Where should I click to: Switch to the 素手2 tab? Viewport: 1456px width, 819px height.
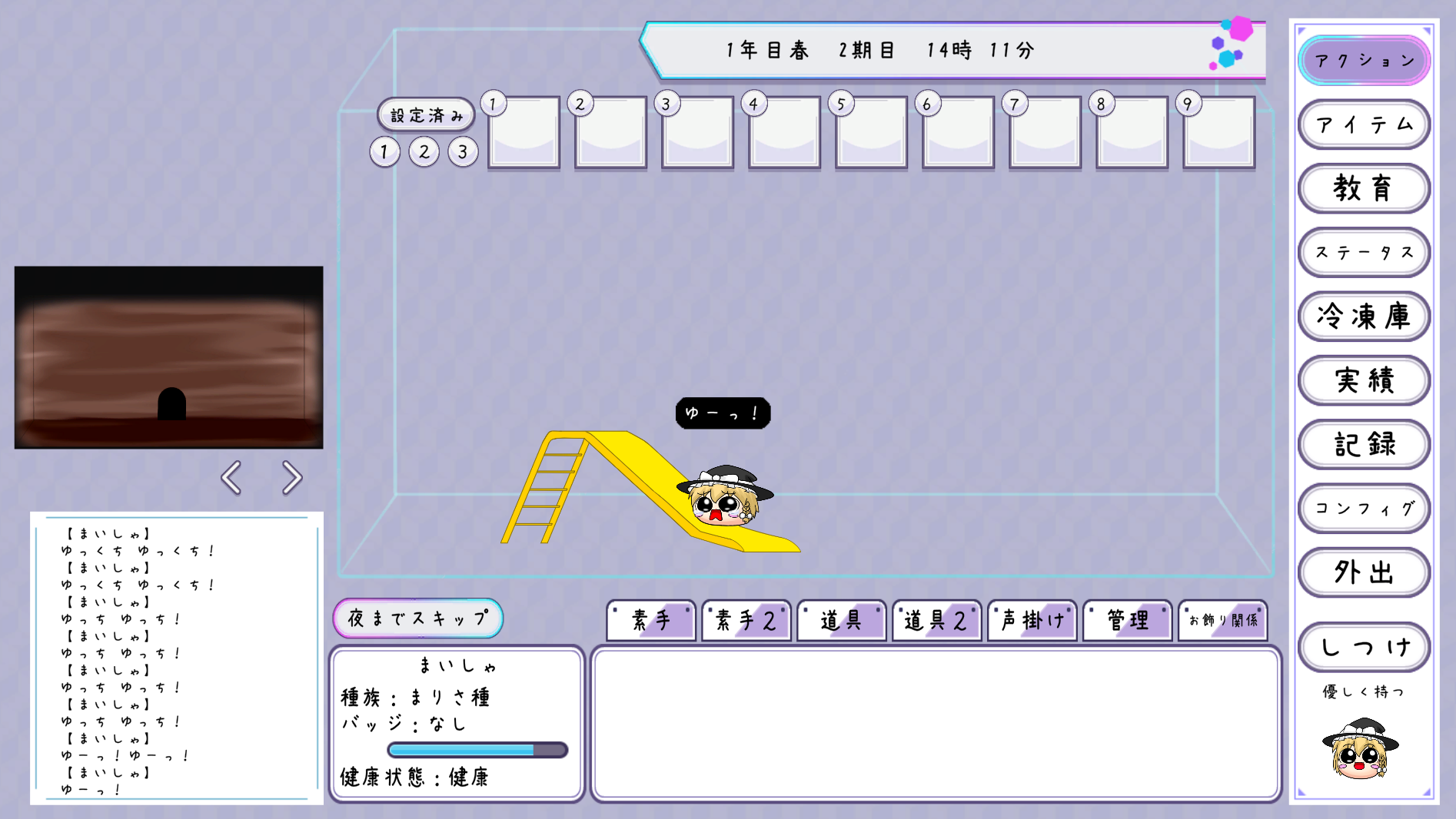coord(746,620)
